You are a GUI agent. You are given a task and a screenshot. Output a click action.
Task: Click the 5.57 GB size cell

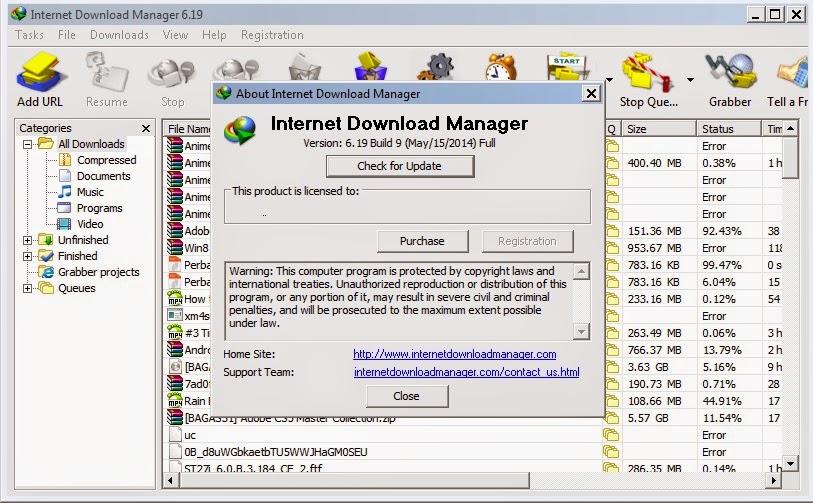(648, 418)
